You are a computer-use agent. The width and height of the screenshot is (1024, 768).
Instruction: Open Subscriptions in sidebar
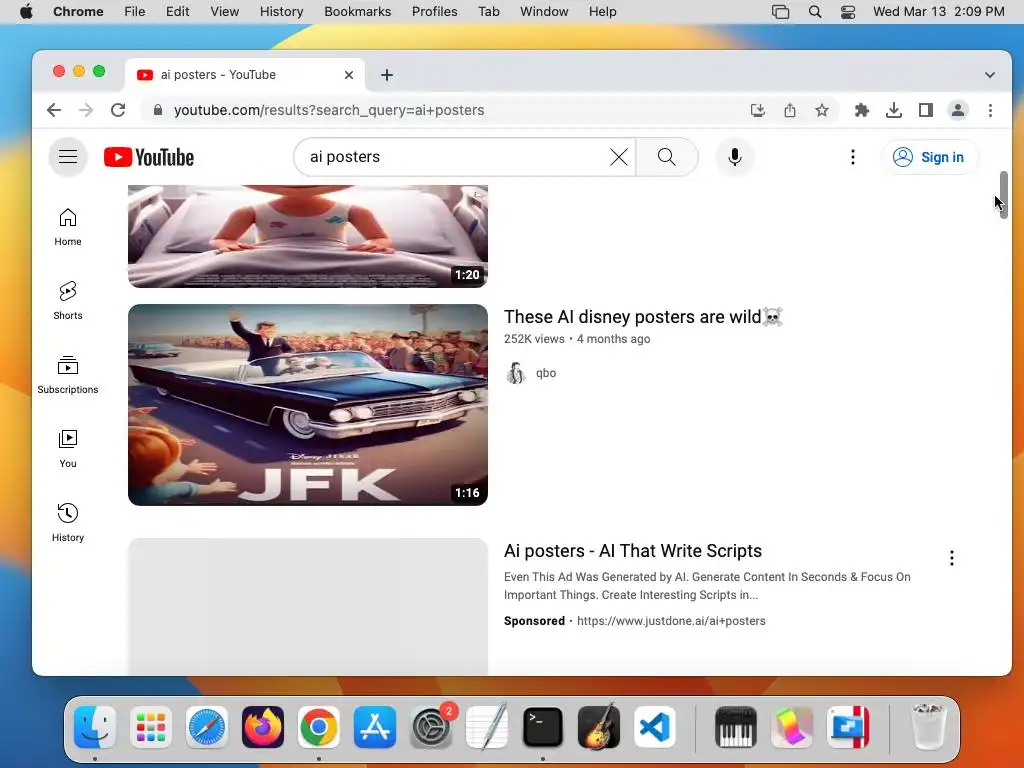(68, 375)
